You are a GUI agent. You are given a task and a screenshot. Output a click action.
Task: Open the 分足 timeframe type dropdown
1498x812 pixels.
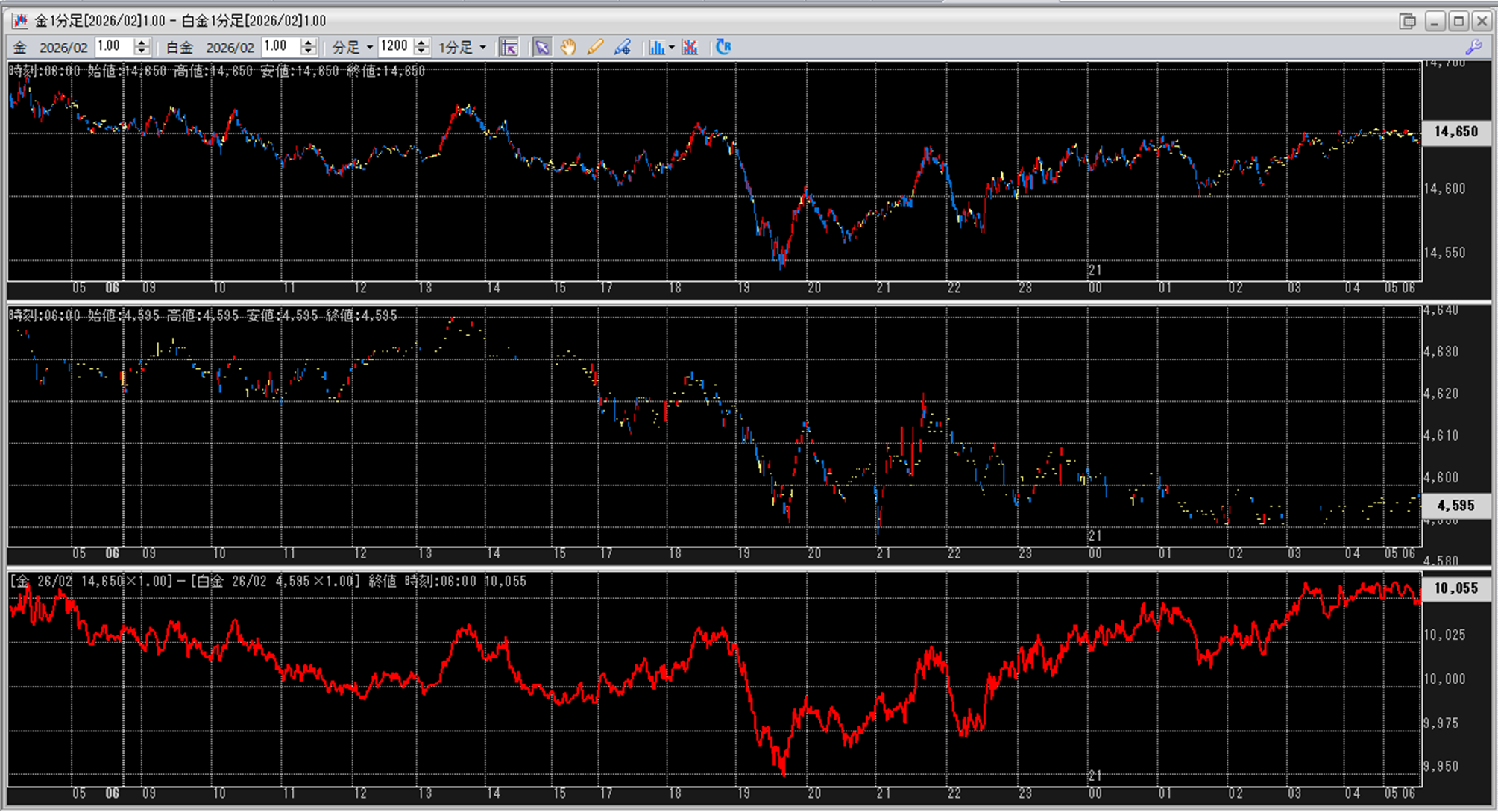(x=369, y=48)
